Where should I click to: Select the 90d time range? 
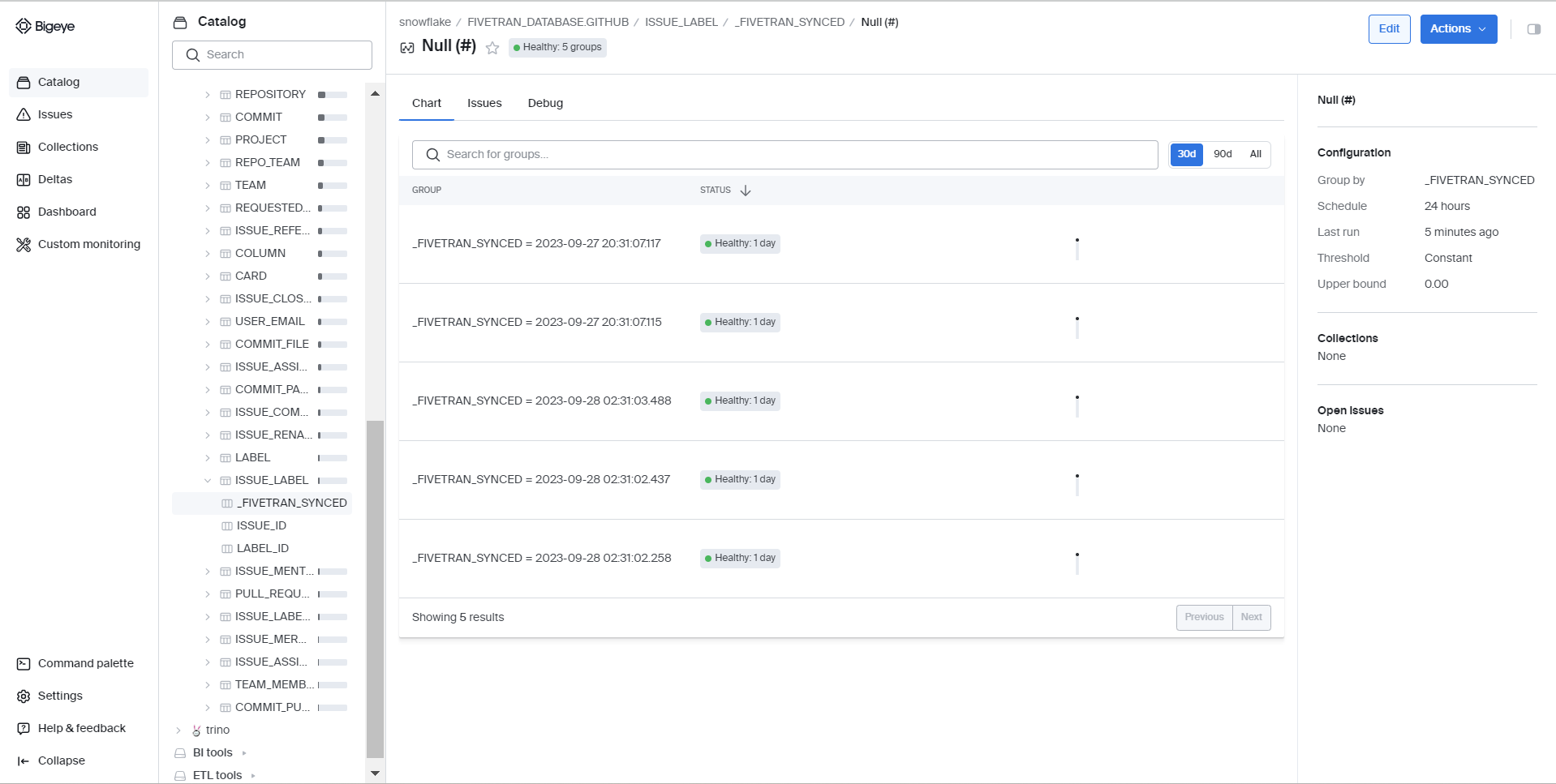tap(1223, 154)
